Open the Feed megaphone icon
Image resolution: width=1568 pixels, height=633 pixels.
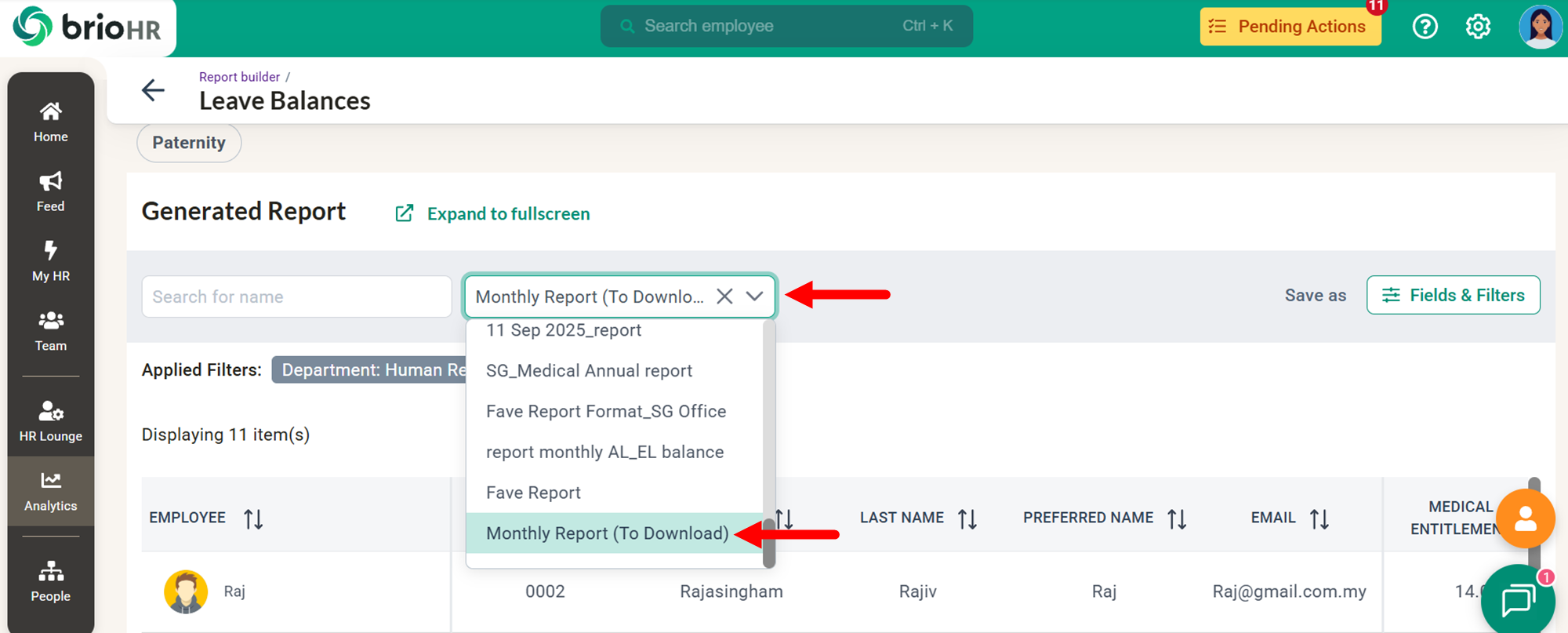coord(51,191)
